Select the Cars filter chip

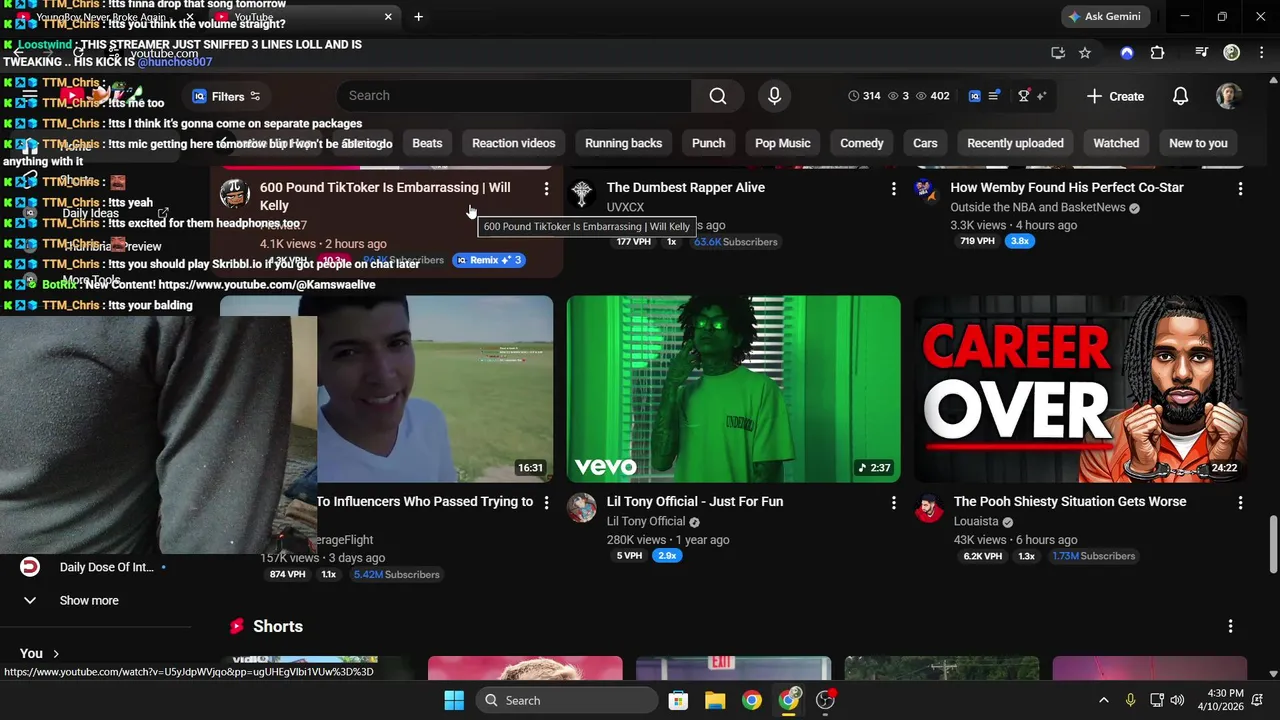tap(925, 143)
